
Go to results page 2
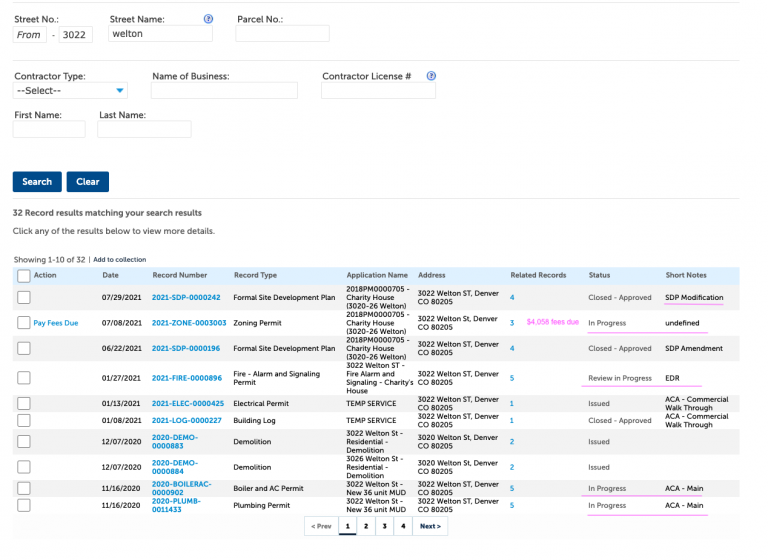tap(366, 526)
